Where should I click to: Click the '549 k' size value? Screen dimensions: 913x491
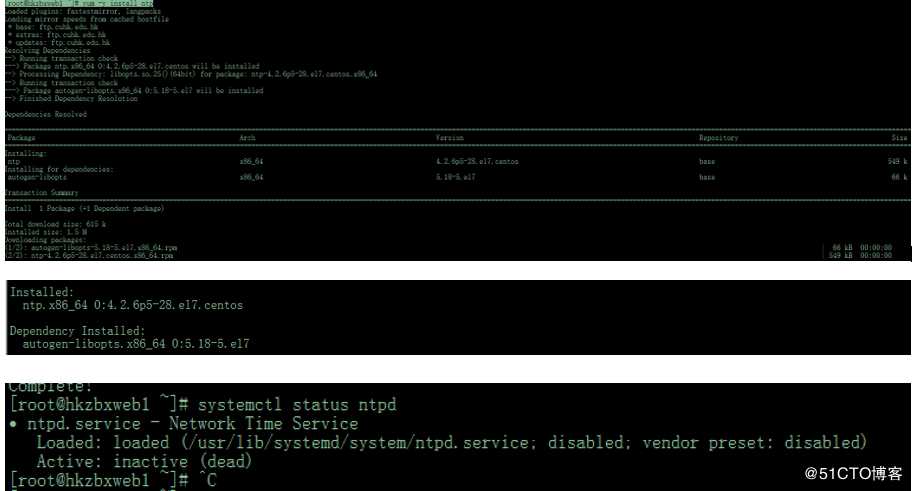897,161
